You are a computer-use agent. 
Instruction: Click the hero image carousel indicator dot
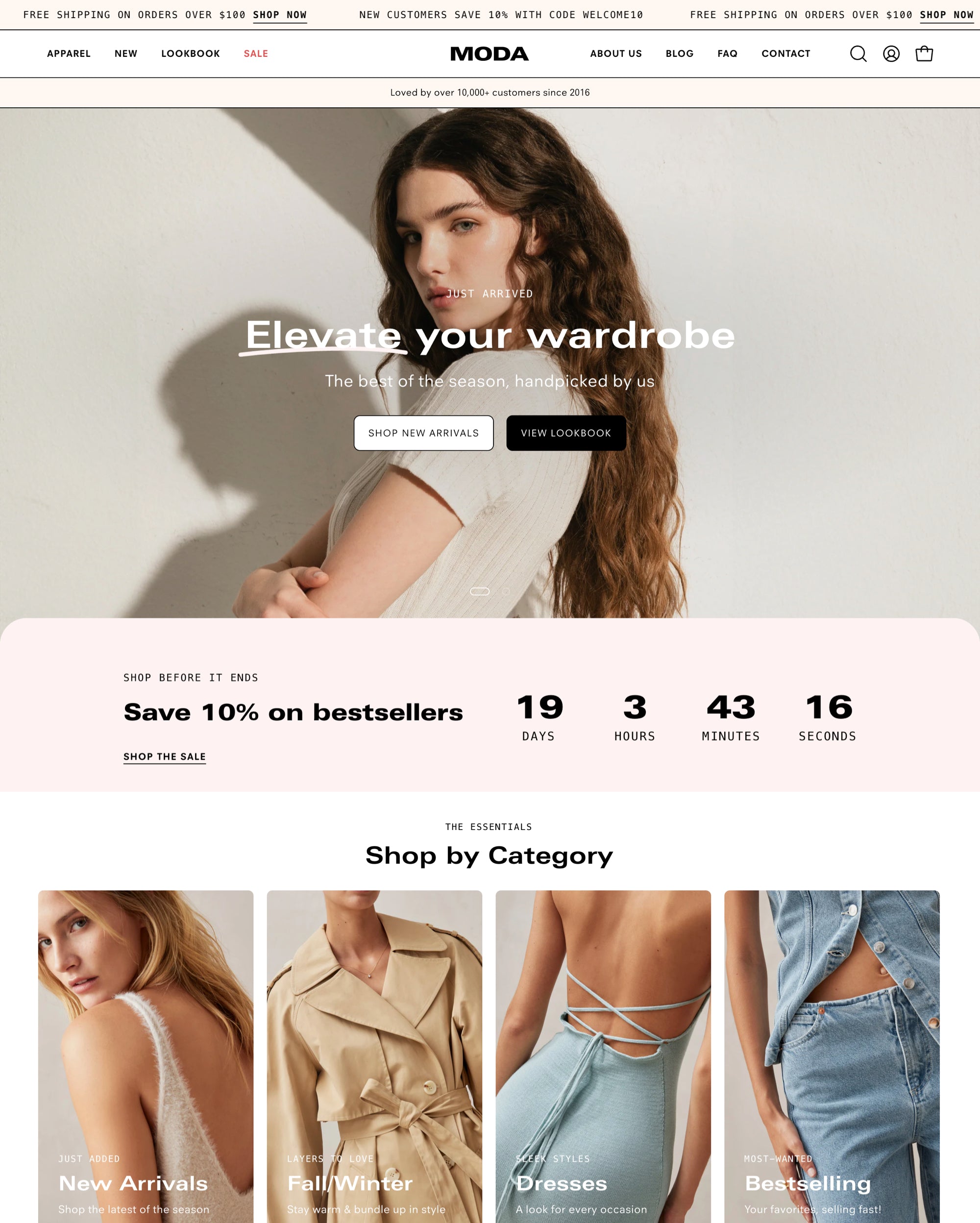[509, 592]
